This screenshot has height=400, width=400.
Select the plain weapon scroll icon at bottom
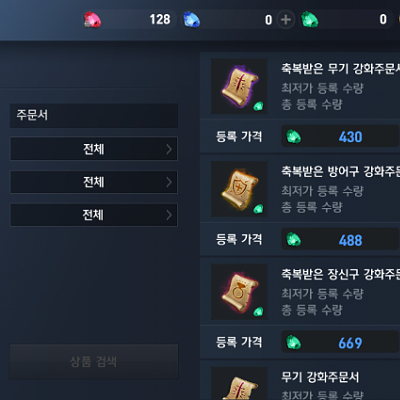[x=239, y=383]
